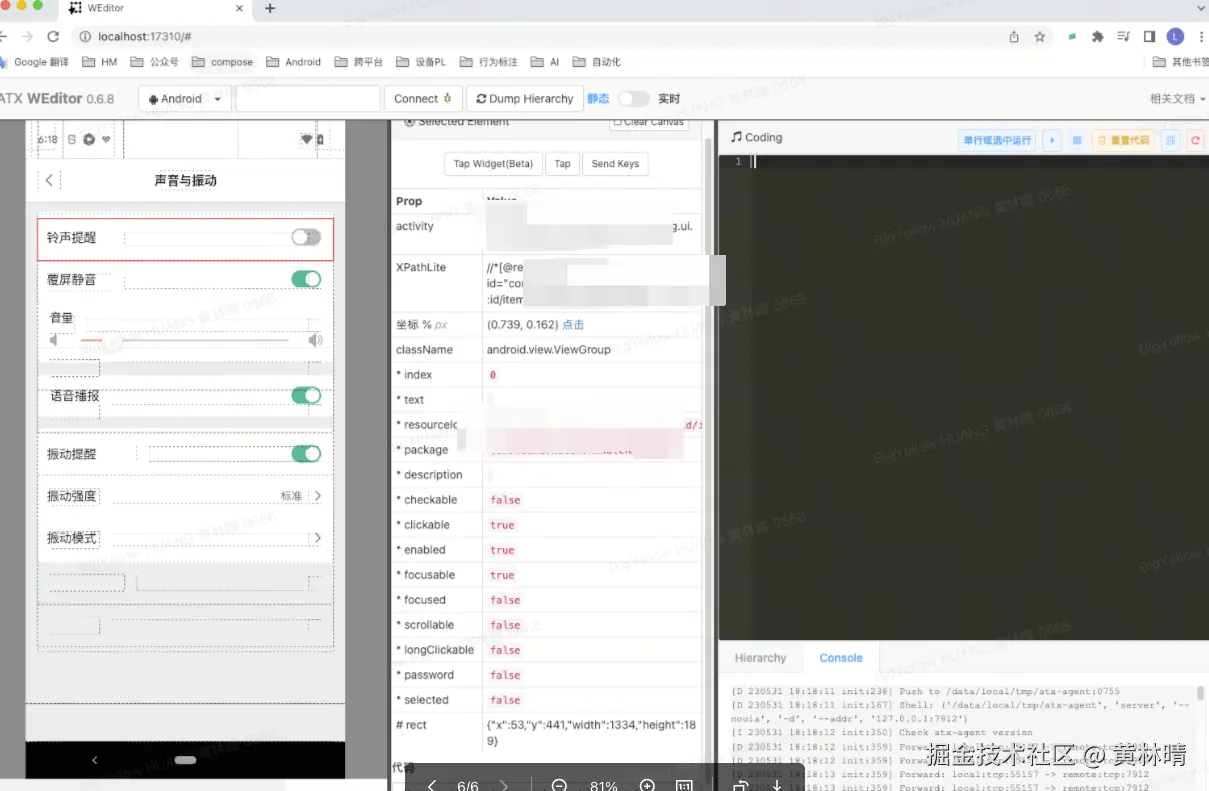Go to next image in viewer bar
Viewport: 1209px width, 791px height.
coord(503,786)
